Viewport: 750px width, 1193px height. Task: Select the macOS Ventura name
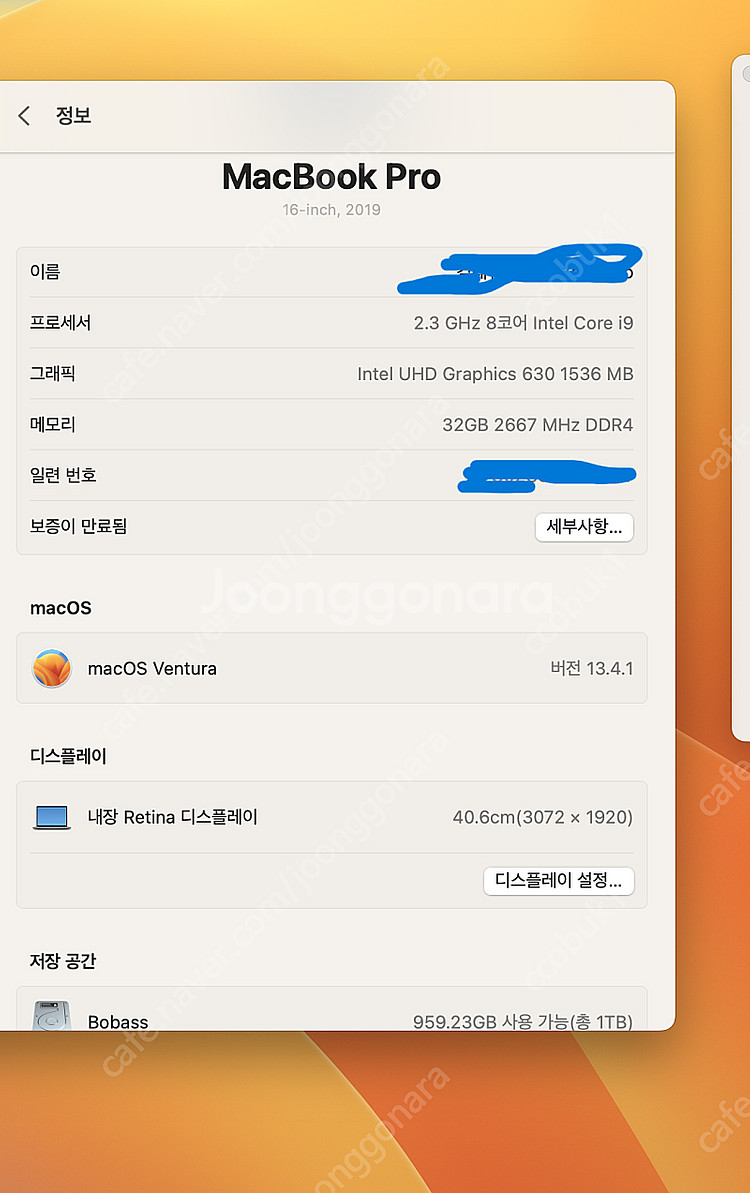pos(152,668)
